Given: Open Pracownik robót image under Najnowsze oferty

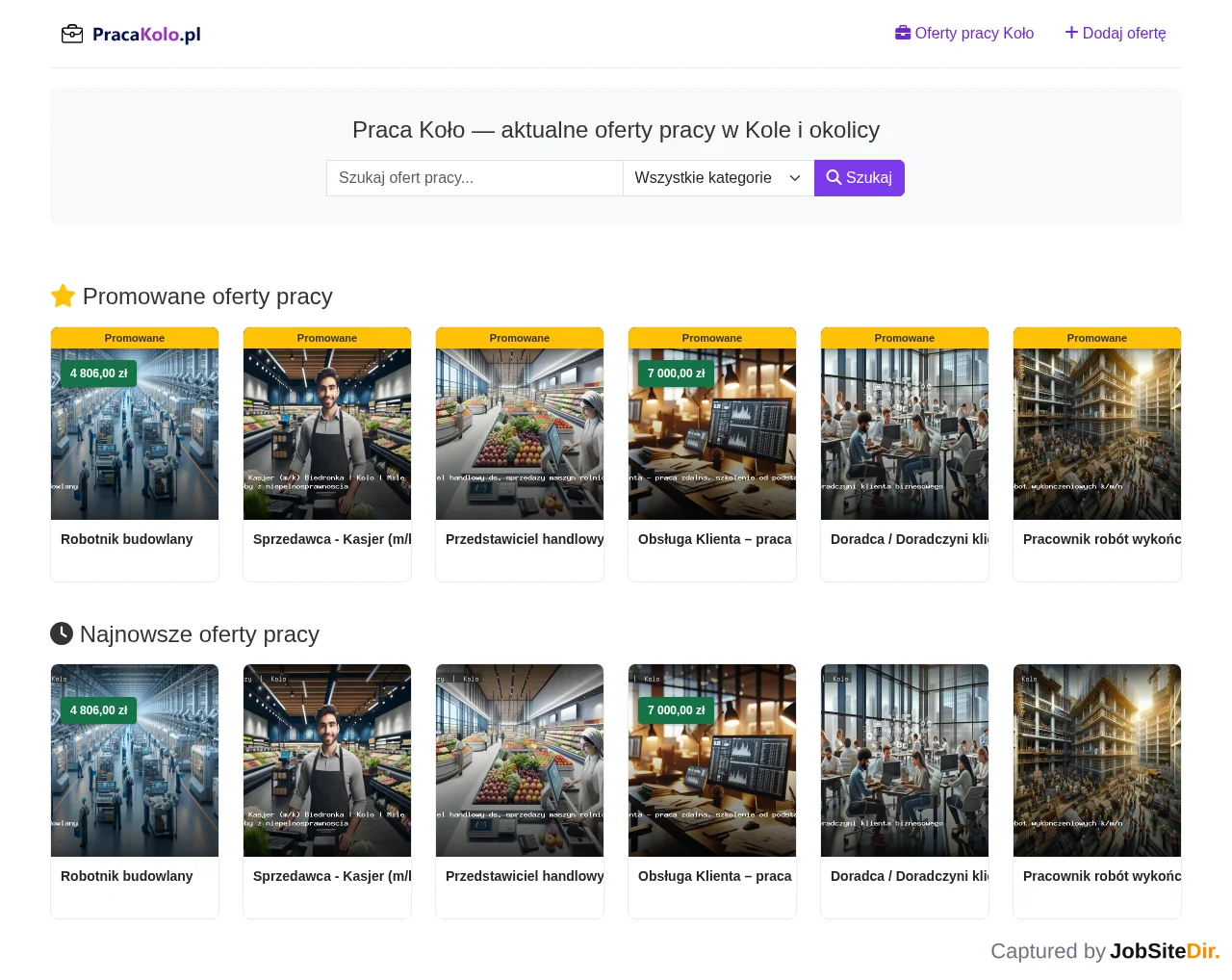Looking at the screenshot, I should pyautogui.click(x=1097, y=761).
